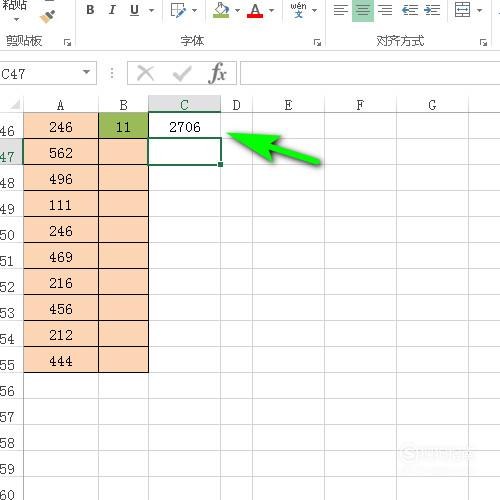Select column B header
This screenshot has width=500, height=500.
click(x=123, y=105)
